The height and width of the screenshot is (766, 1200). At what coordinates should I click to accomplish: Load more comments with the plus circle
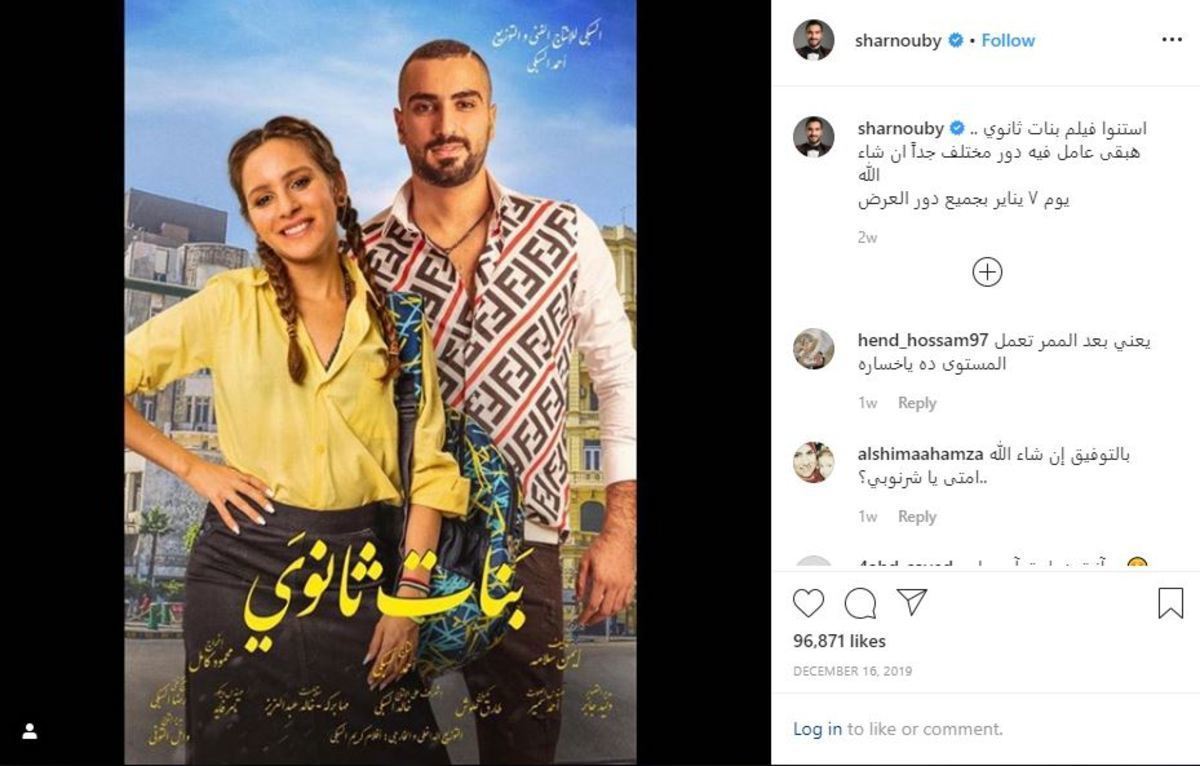[987, 272]
